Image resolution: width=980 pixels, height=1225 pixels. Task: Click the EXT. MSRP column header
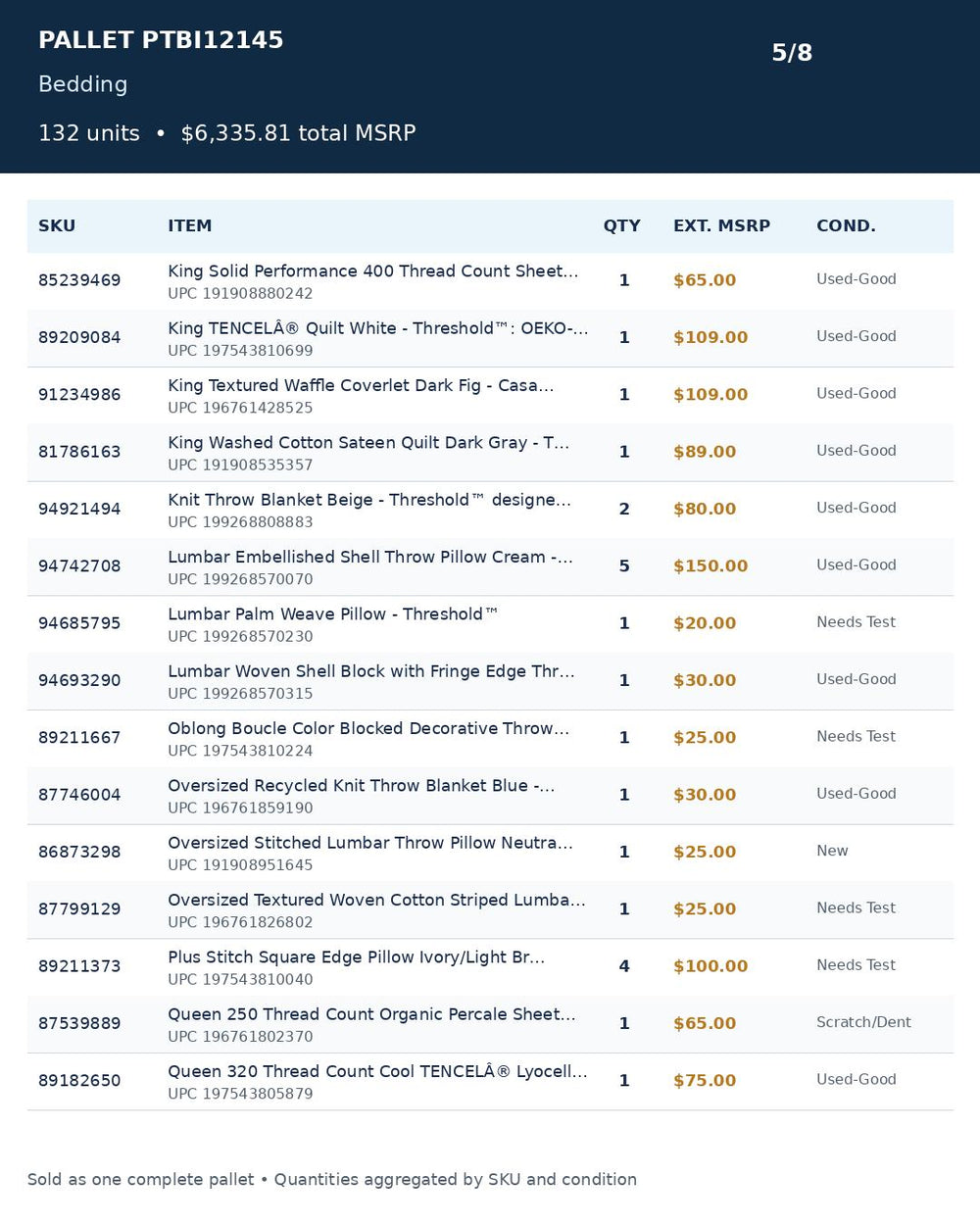point(721,225)
